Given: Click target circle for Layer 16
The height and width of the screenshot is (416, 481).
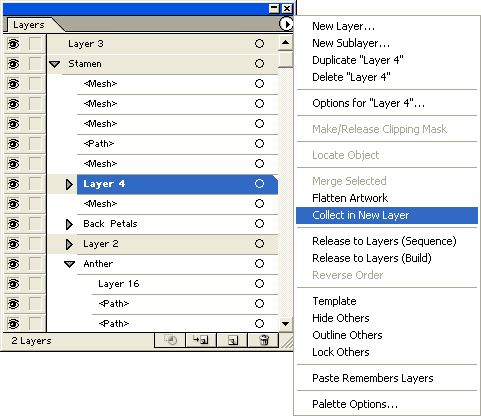Looking at the screenshot, I should pos(259,284).
